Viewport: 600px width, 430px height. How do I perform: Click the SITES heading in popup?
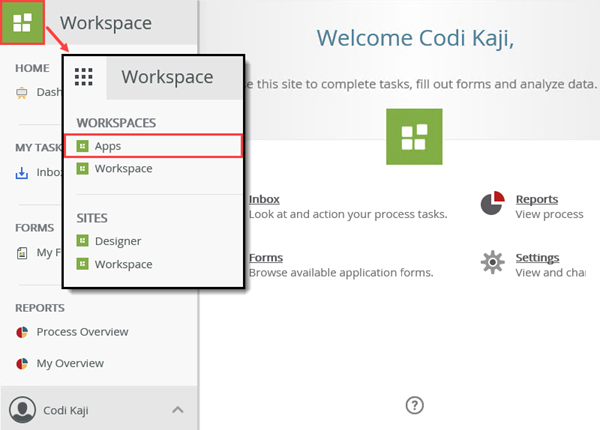click(92, 218)
